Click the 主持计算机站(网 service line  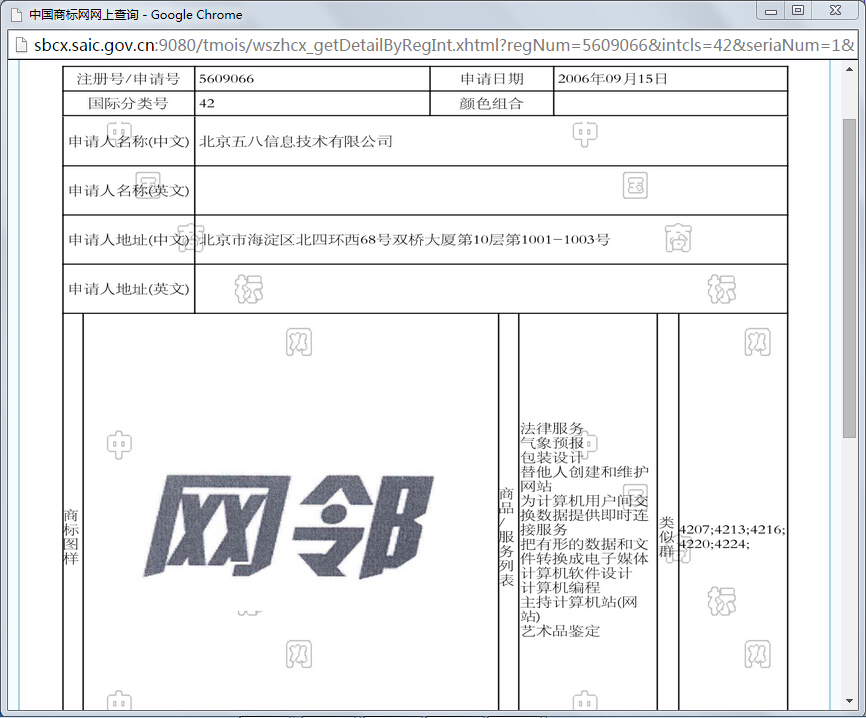coord(579,602)
